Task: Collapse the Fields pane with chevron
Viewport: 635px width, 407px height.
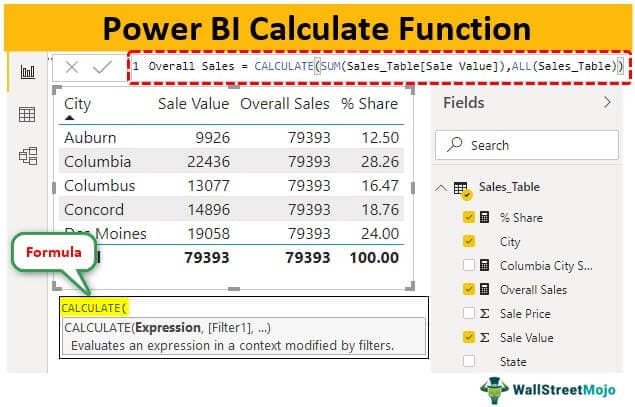Action: pyautogui.click(x=606, y=101)
